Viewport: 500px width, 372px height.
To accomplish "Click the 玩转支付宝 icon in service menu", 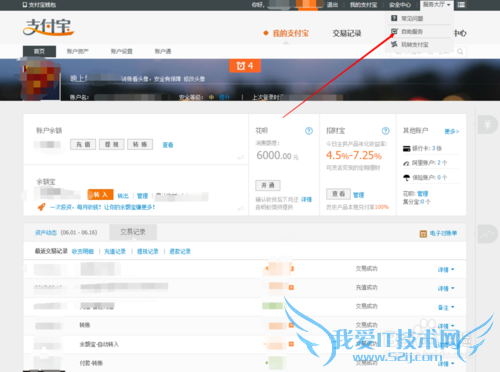I will (394, 44).
